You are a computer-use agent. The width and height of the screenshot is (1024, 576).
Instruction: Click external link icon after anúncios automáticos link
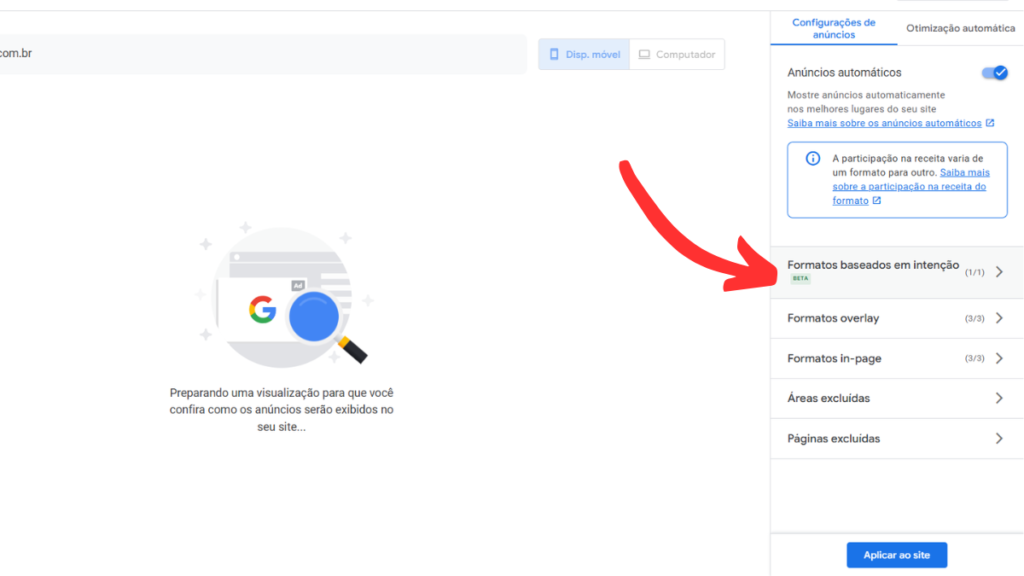click(x=990, y=123)
